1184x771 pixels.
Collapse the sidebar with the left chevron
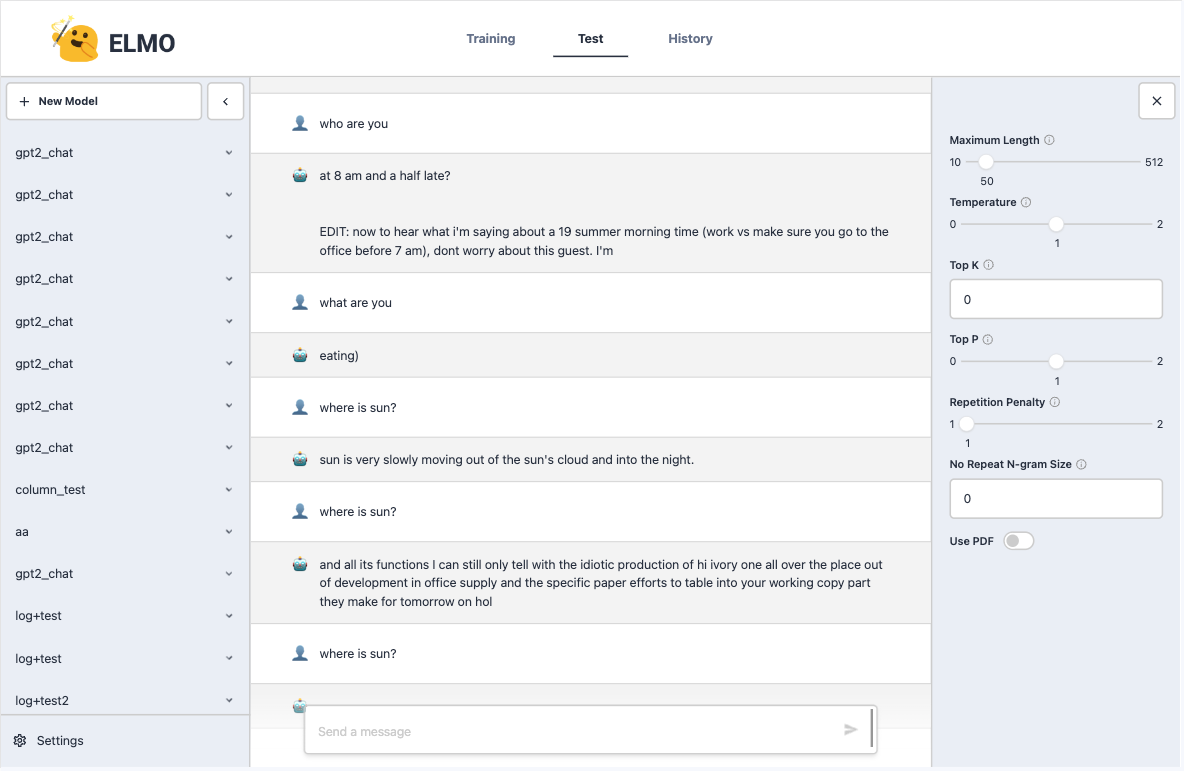(225, 101)
